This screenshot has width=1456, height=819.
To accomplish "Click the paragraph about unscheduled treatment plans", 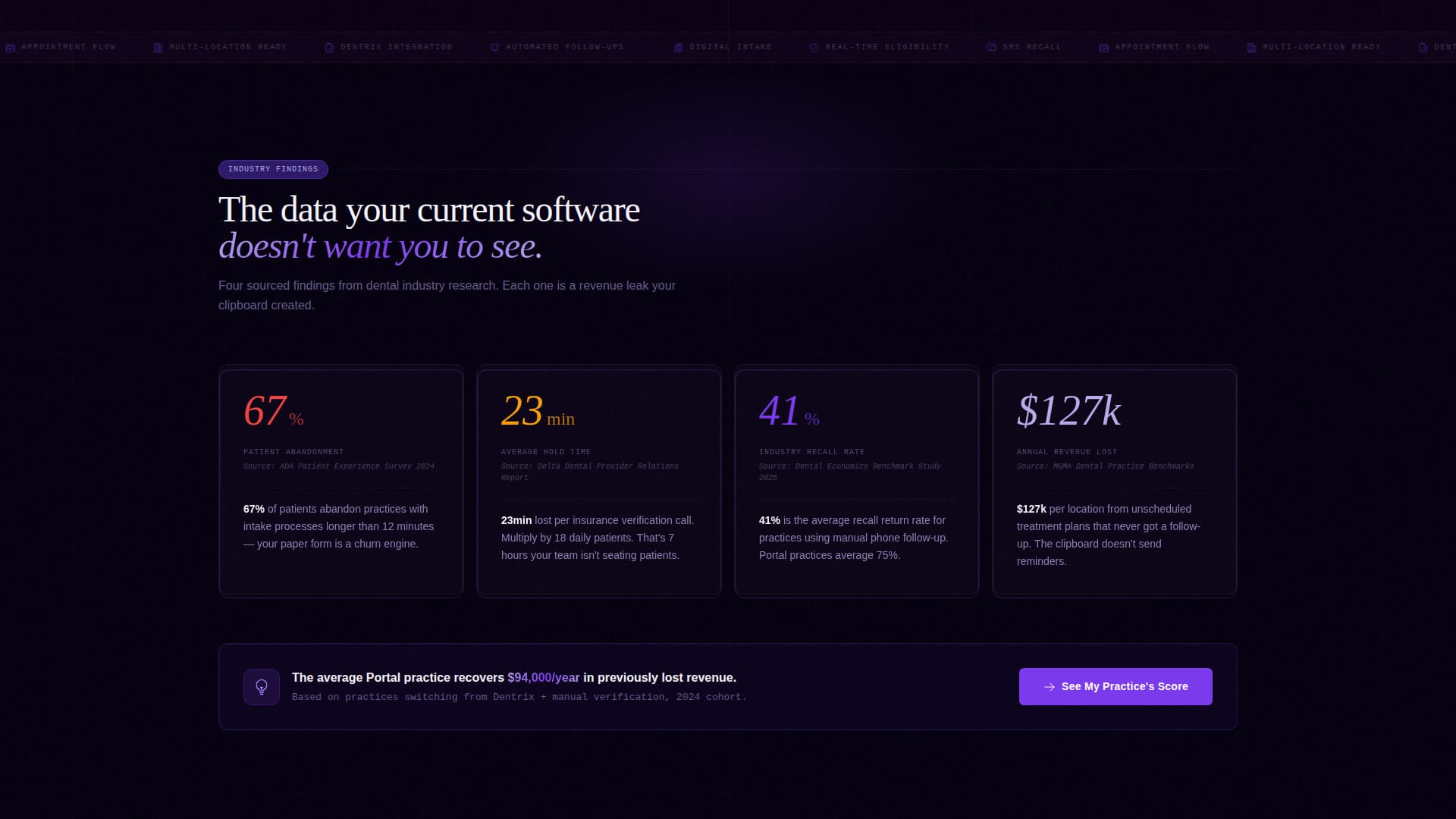I will click(1109, 535).
